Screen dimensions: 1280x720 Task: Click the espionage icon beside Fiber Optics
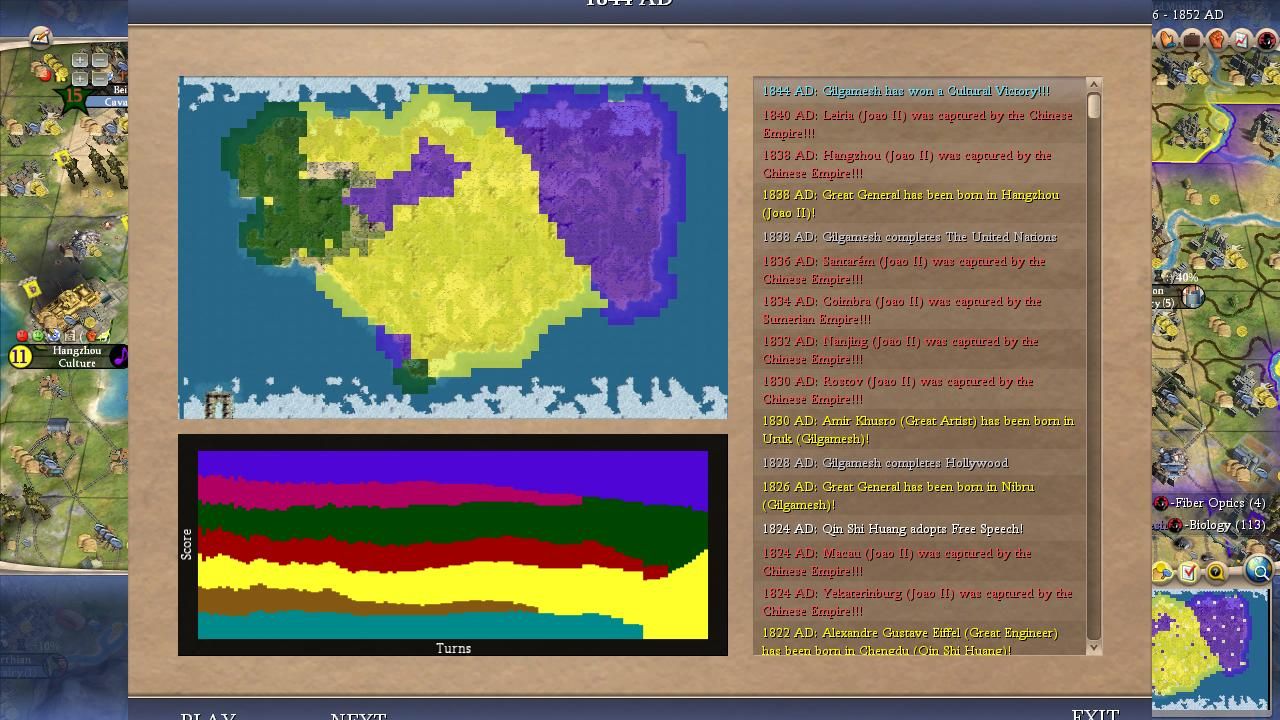(1161, 503)
